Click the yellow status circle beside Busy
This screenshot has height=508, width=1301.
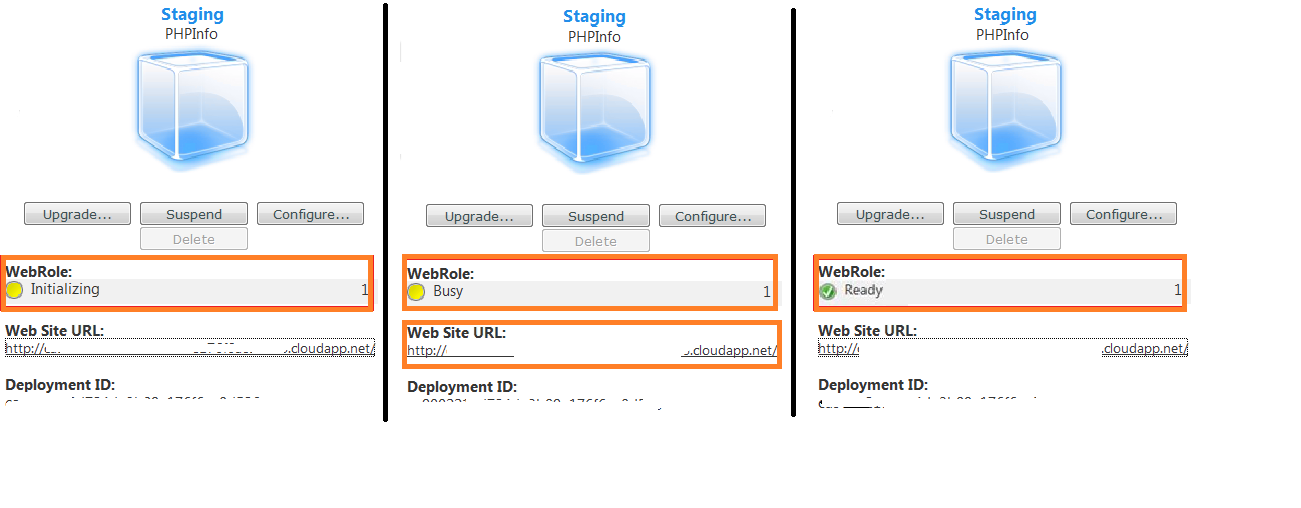[x=417, y=292]
